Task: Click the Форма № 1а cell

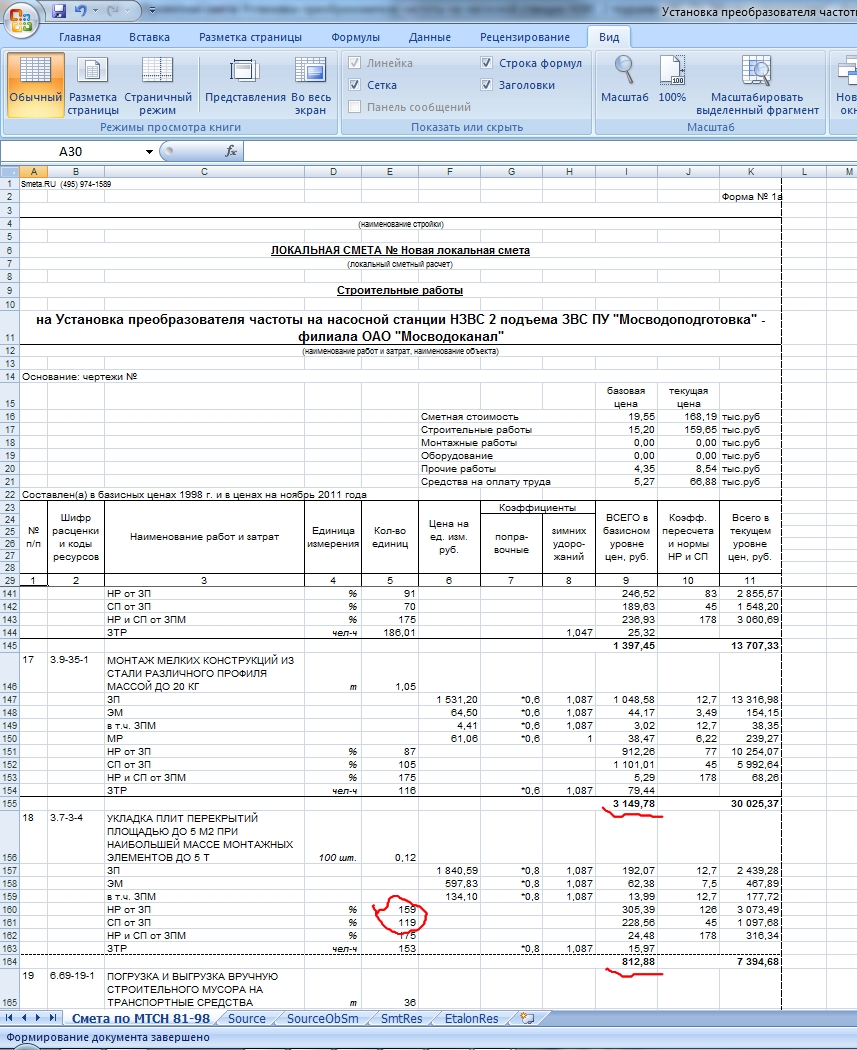Action: (751, 197)
